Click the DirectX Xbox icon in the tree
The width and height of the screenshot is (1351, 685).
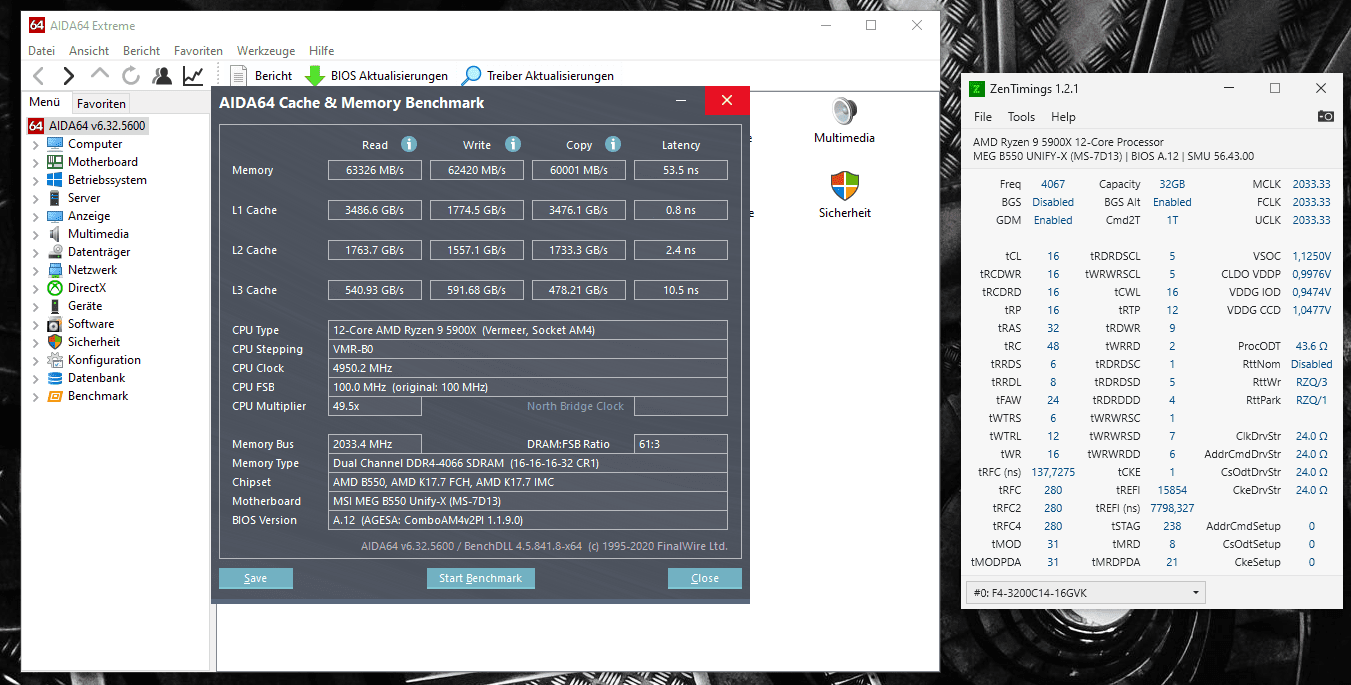55,288
